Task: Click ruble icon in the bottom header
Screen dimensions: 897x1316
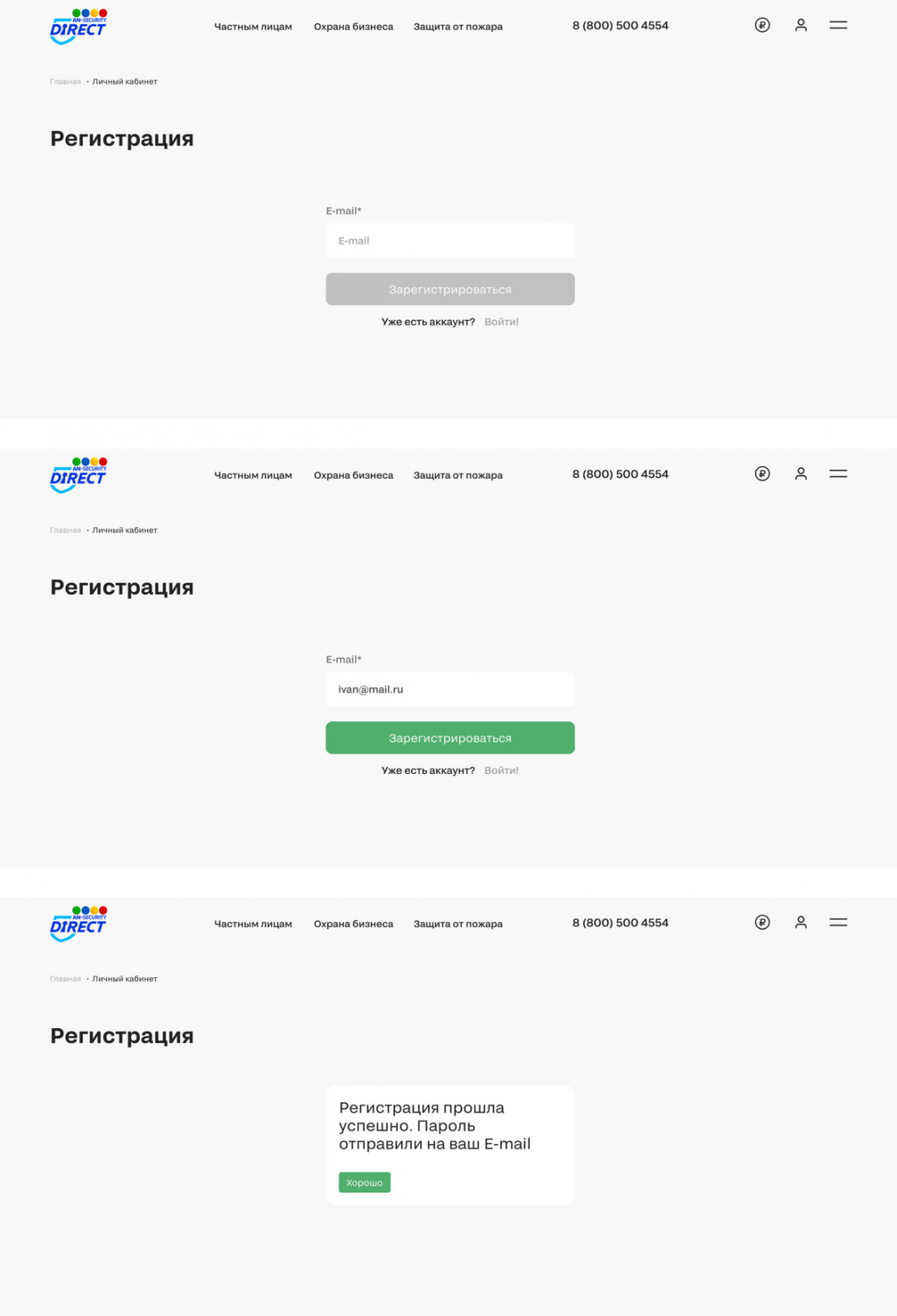Action: click(x=762, y=922)
